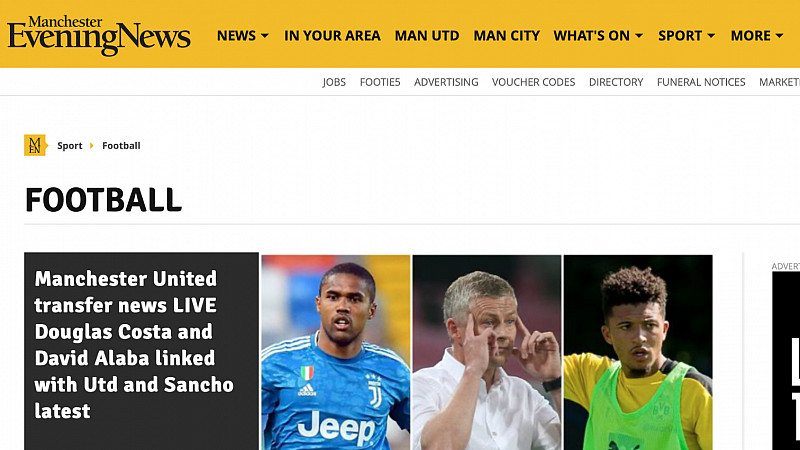
Task: Open the MORE dropdown menu
Action: [757, 36]
